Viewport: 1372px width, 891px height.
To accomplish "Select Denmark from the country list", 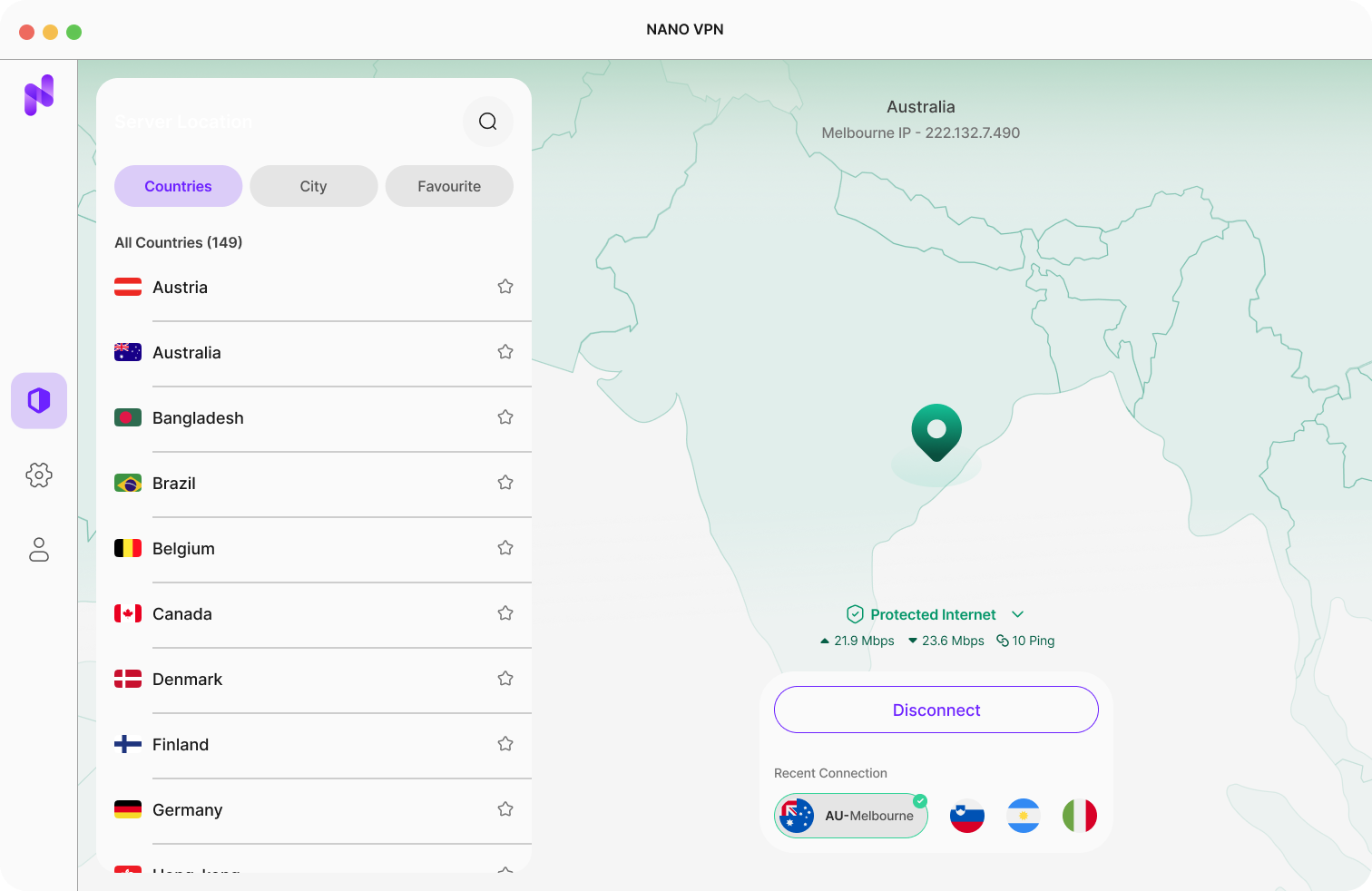I will click(x=314, y=680).
